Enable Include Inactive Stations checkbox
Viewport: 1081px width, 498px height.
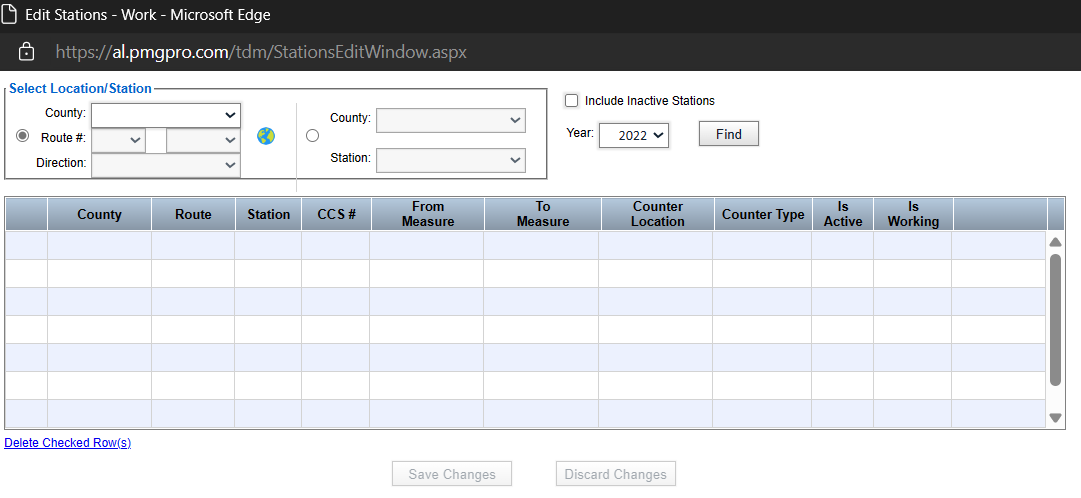571,101
